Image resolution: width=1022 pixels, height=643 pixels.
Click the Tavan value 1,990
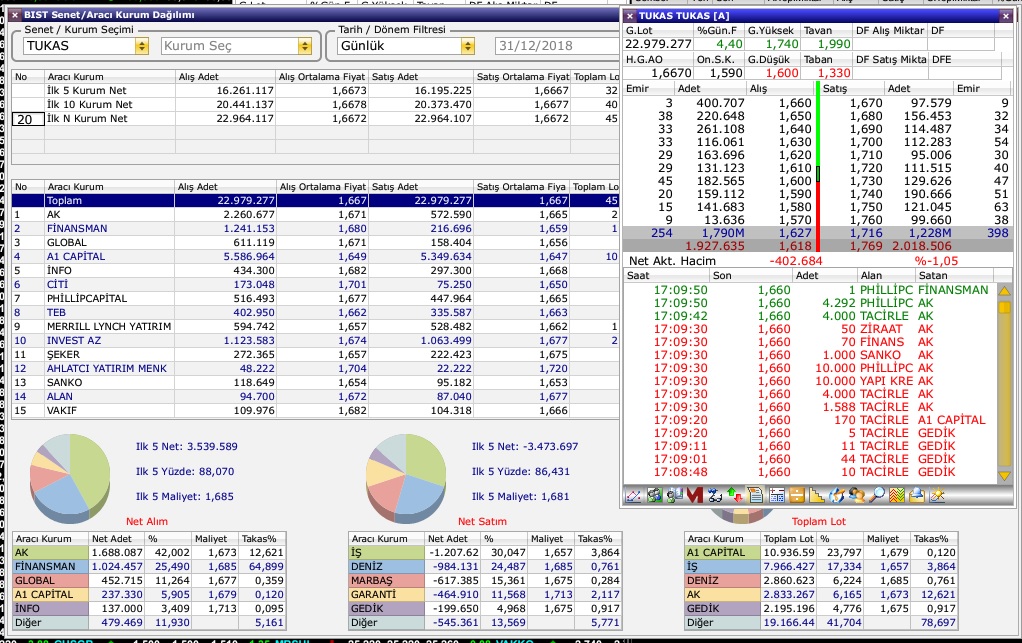(x=834, y=44)
